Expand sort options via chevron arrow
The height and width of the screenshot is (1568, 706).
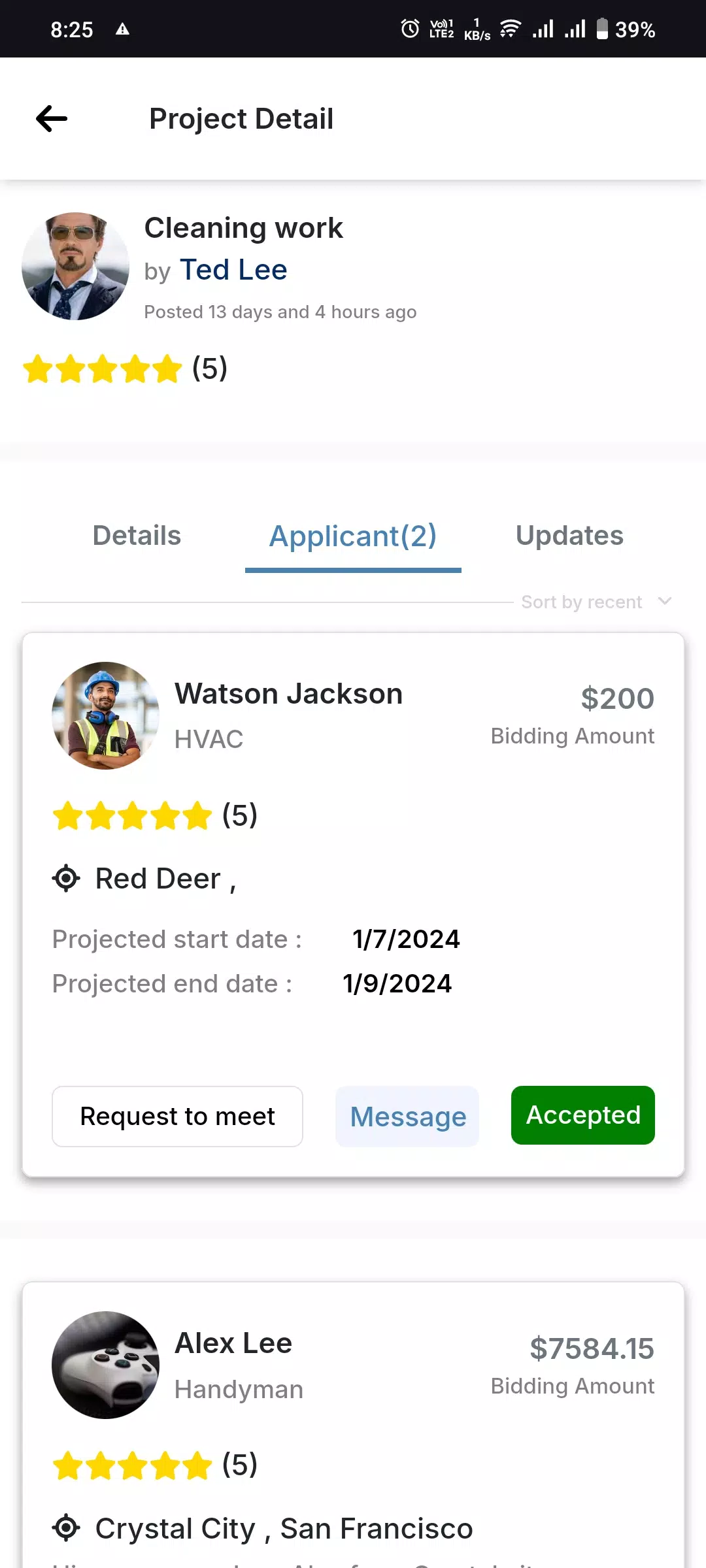665,601
